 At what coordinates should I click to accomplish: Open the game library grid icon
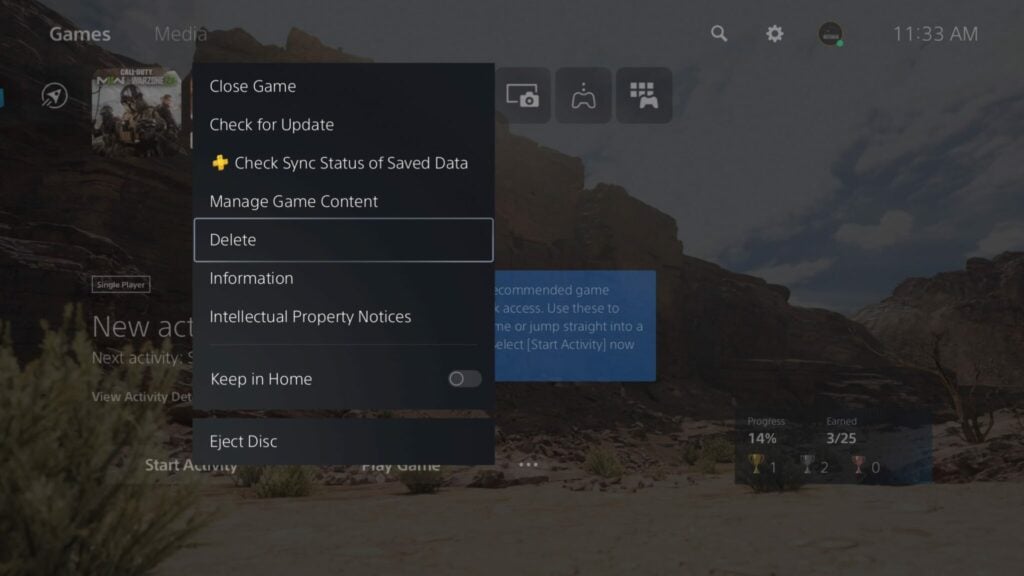coord(645,95)
